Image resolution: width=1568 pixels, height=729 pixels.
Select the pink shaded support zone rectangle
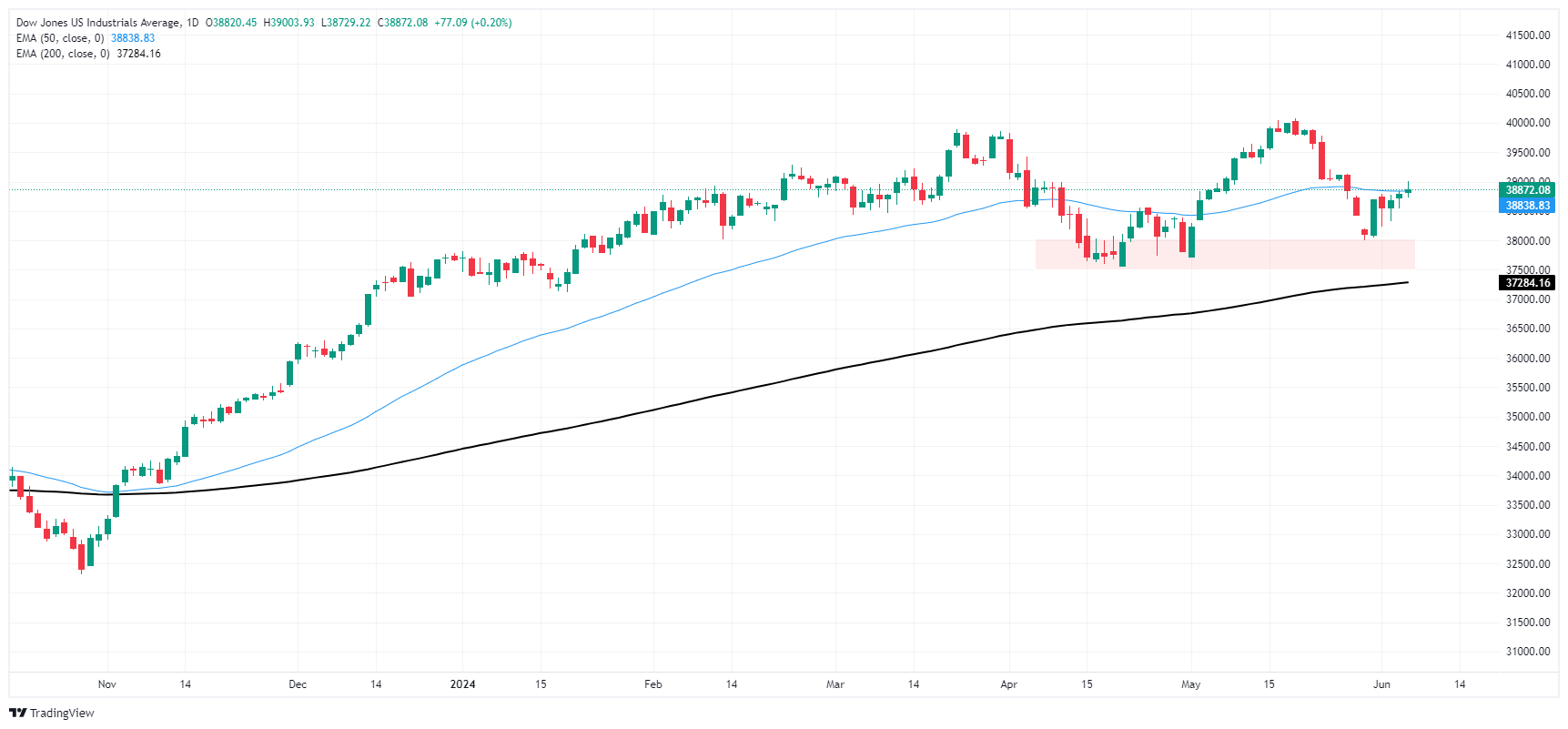coord(1224,254)
